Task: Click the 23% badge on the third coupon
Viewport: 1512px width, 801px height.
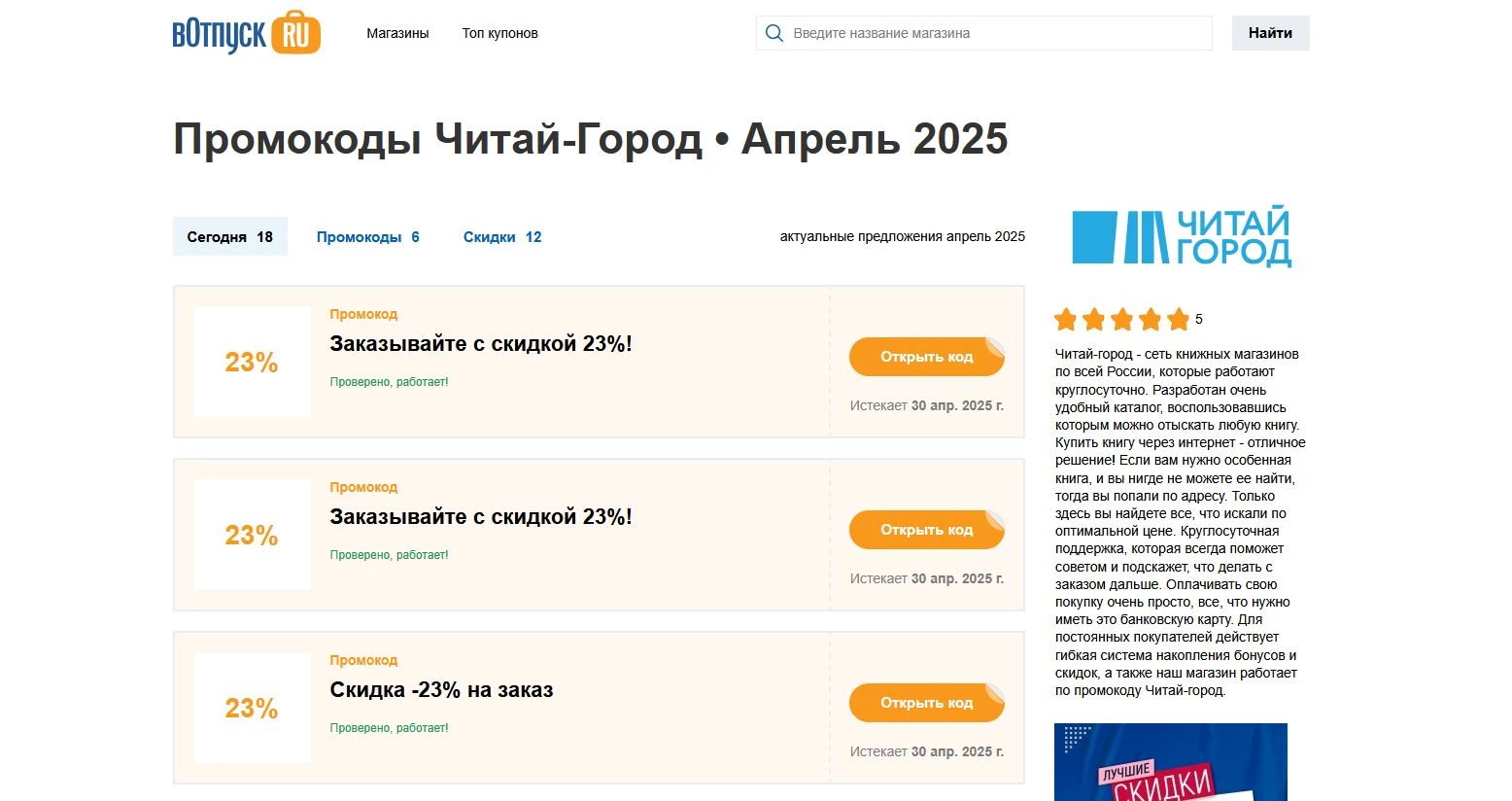Action: [x=251, y=709]
